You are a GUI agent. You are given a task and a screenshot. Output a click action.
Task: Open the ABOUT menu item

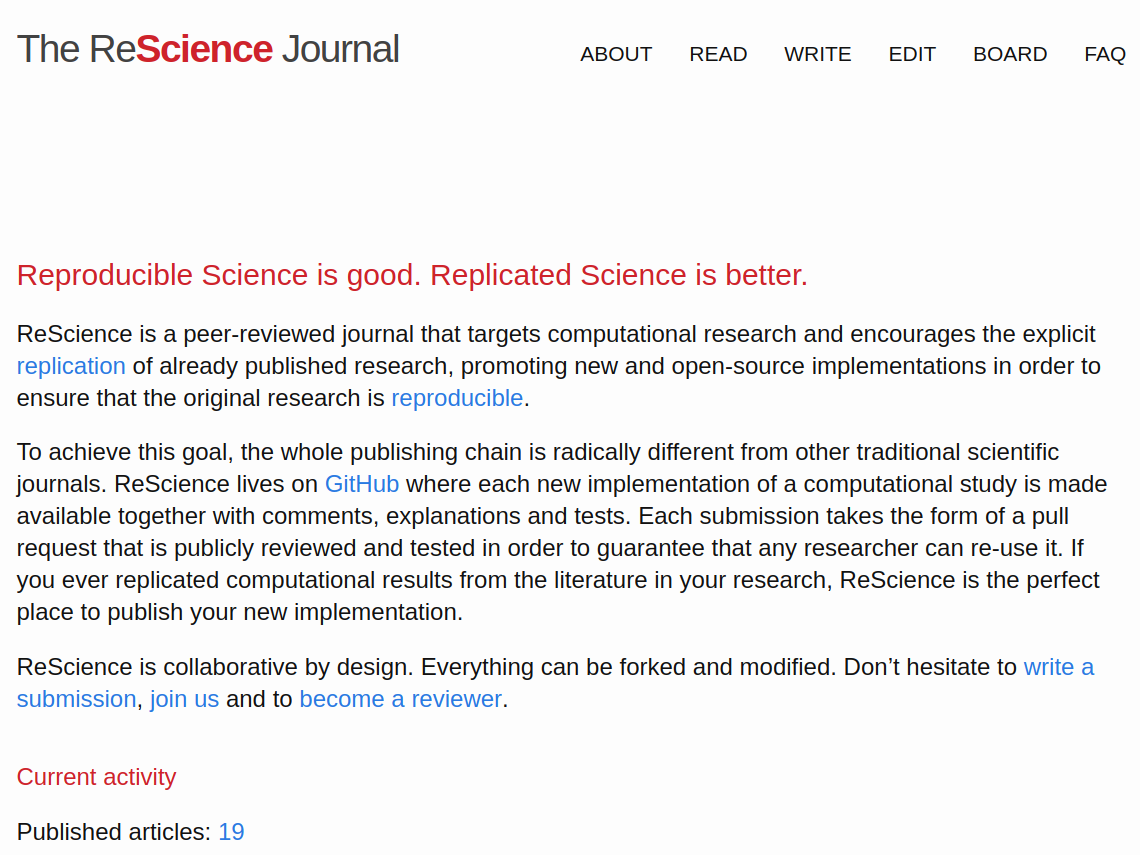(616, 54)
